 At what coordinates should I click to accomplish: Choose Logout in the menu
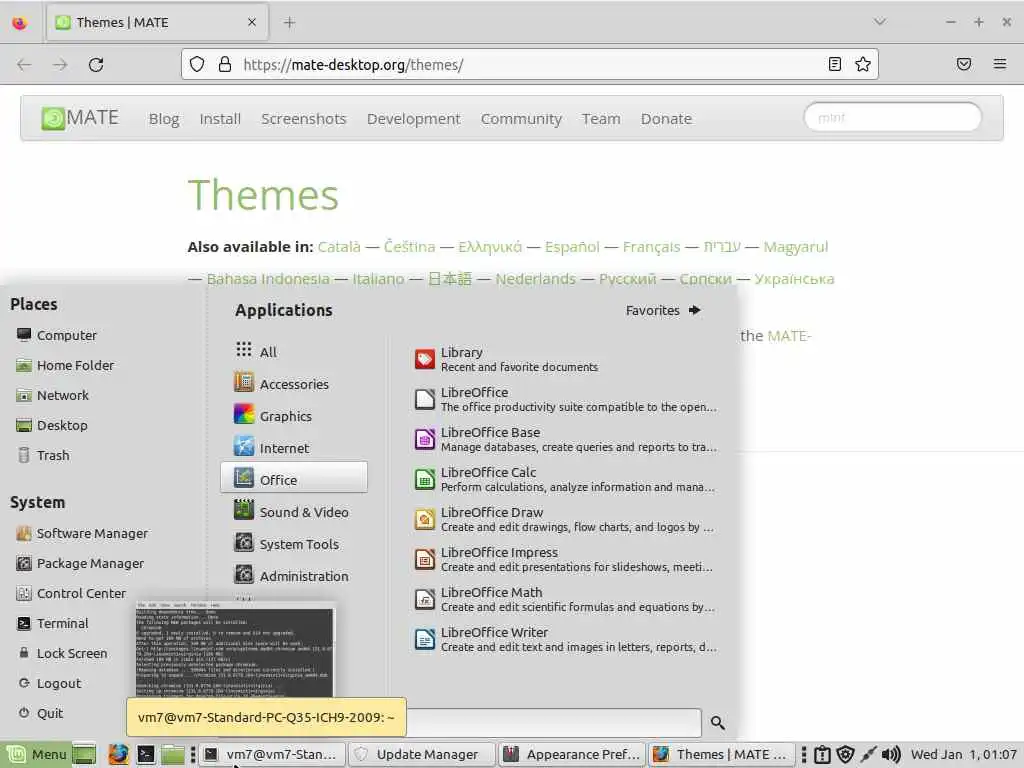tap(50, 683)
